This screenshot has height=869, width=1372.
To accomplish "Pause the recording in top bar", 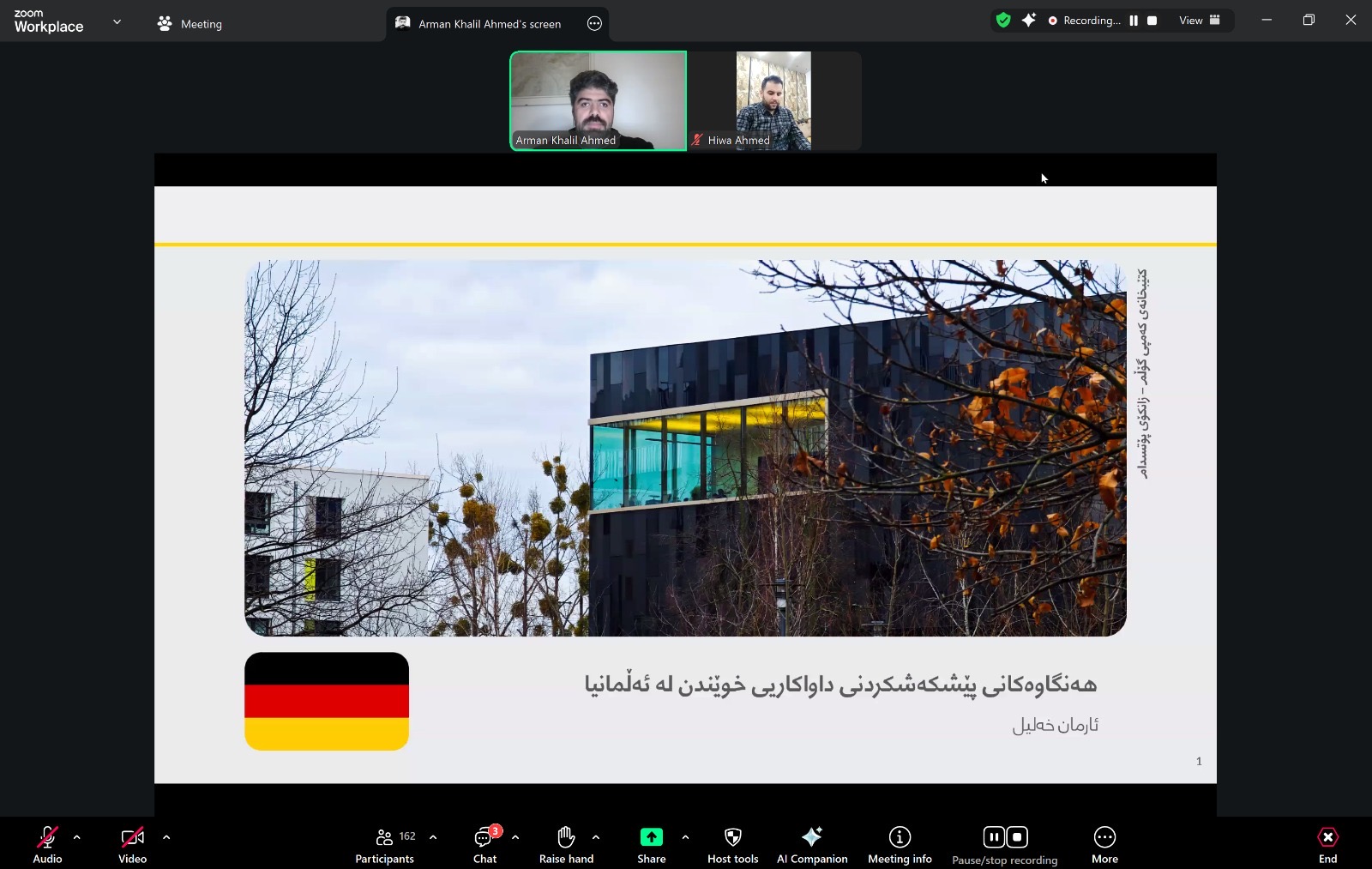I will (x=1134, y=21).
